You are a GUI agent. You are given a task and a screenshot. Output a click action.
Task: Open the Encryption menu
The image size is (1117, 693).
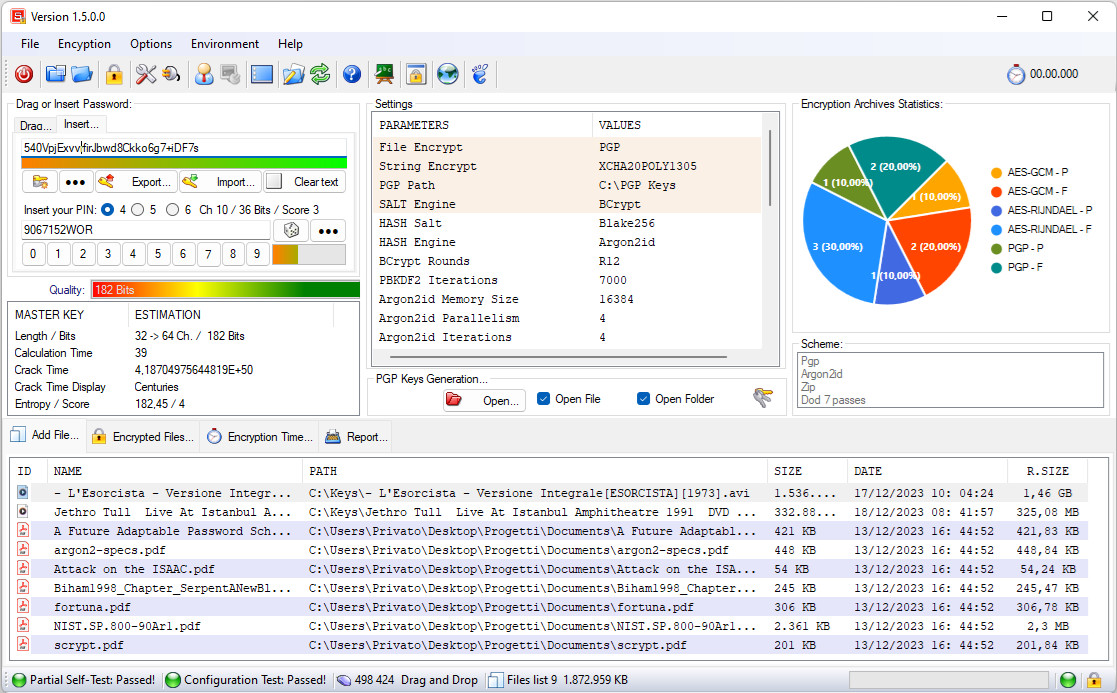pos(84,44)
